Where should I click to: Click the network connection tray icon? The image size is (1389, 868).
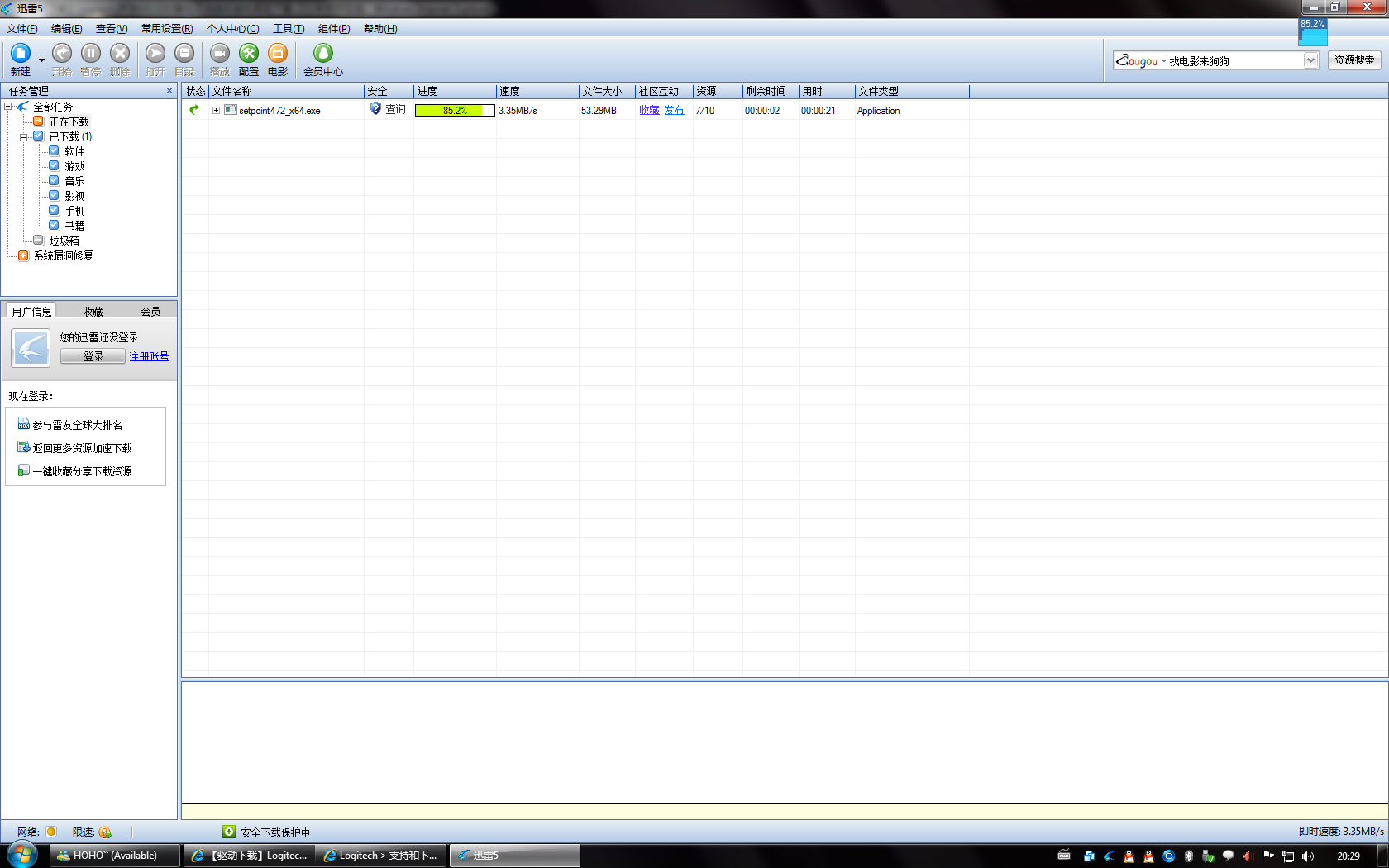point(1287,856)
